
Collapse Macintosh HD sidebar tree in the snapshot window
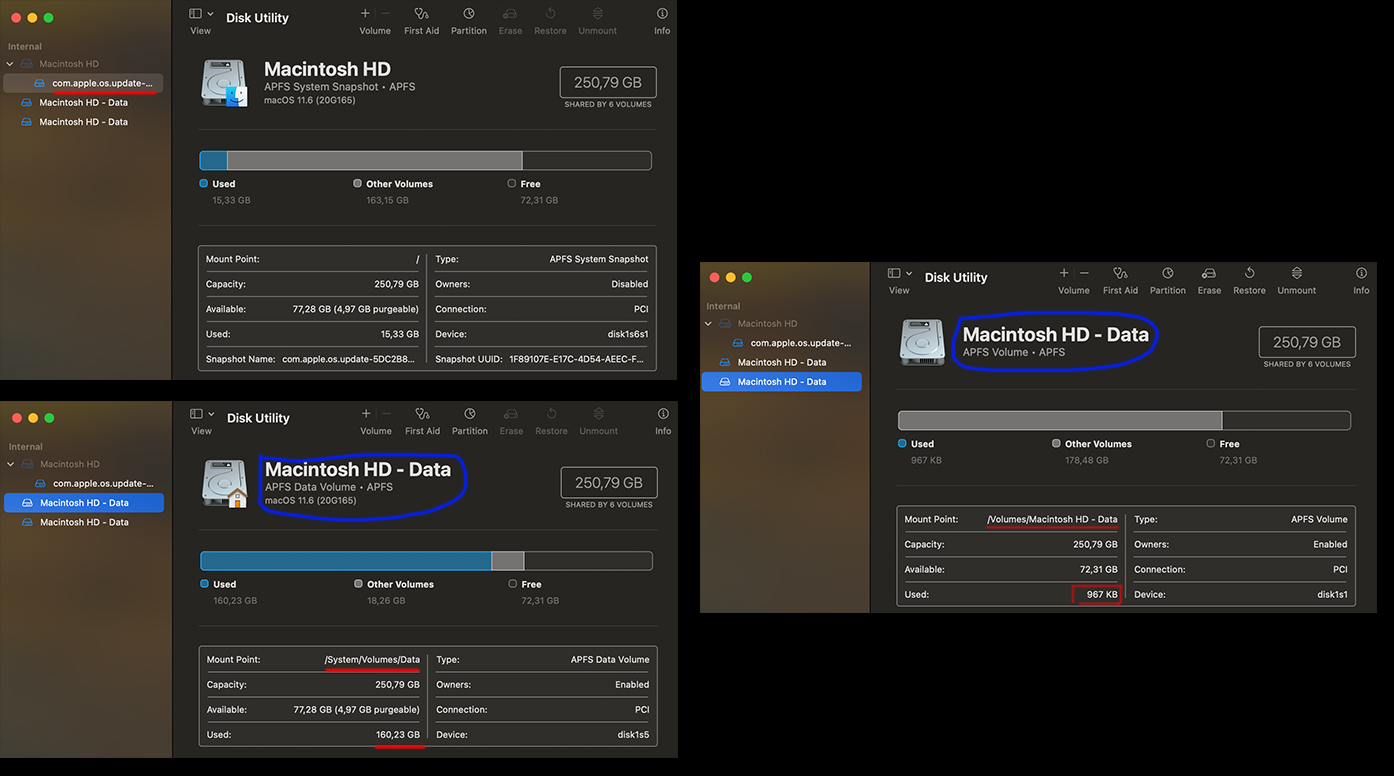coord(10,64)
